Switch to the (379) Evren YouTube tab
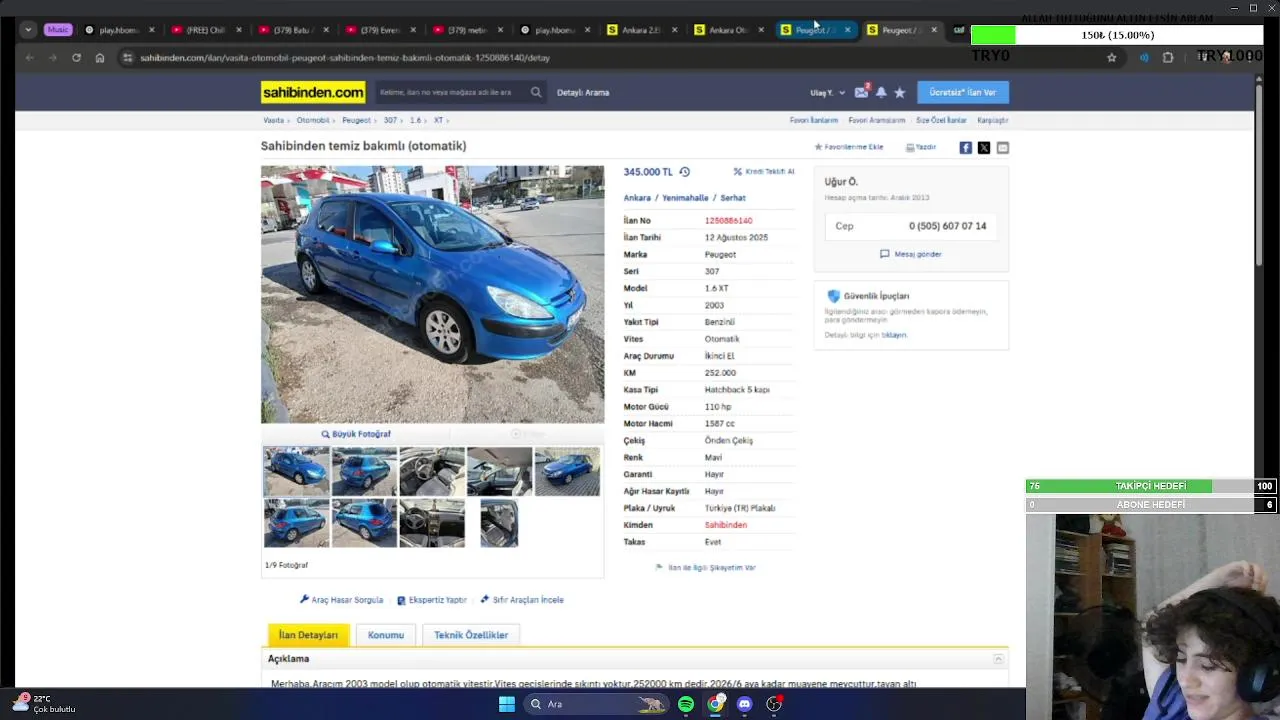Viewport: 1280px width, 720px height. tap(380, 30)
